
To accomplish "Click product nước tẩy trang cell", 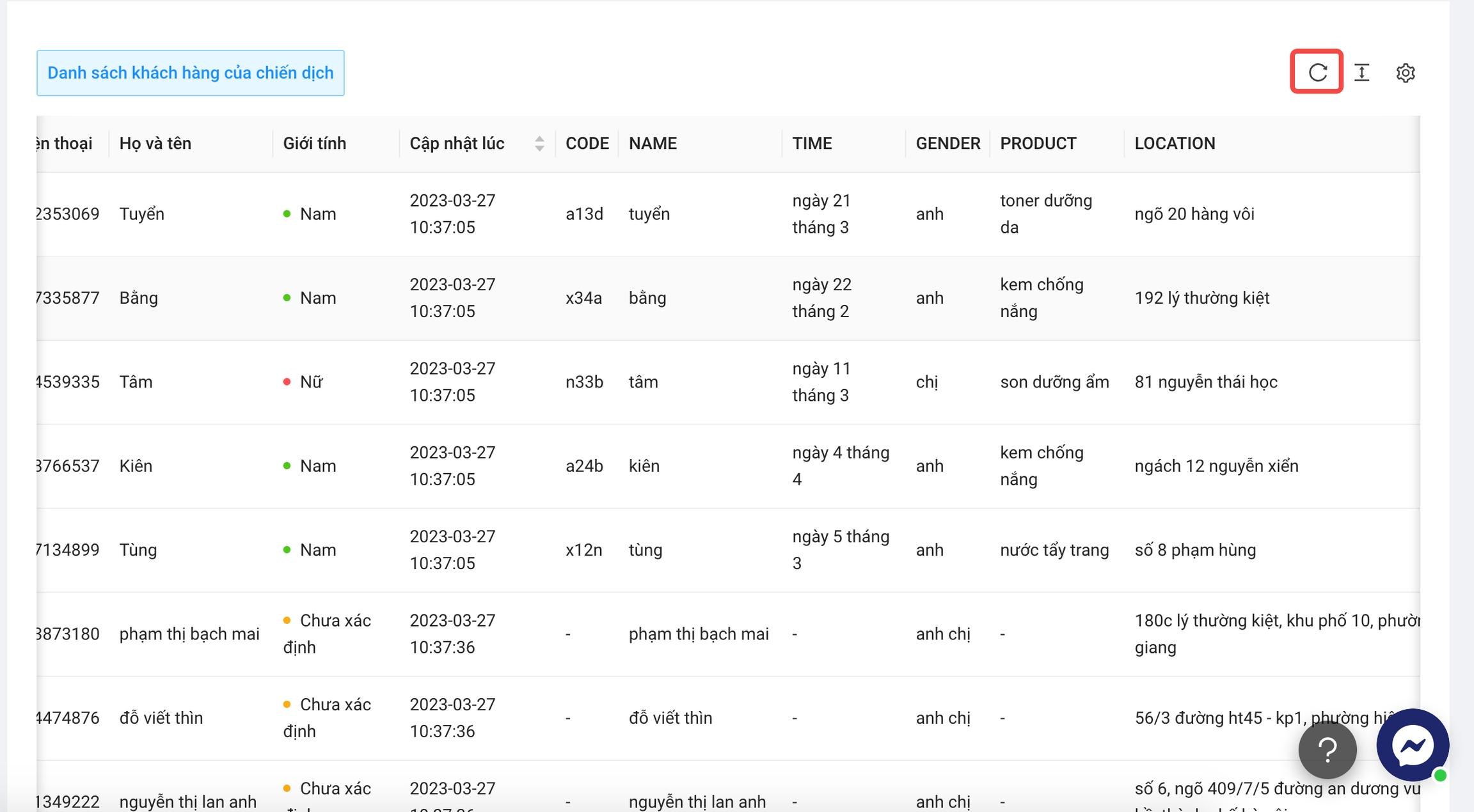I will [1054, 550].
